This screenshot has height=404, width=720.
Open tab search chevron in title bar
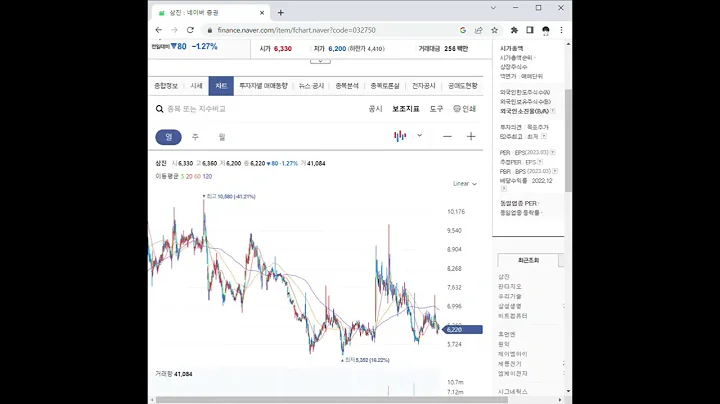pos(493,8)
